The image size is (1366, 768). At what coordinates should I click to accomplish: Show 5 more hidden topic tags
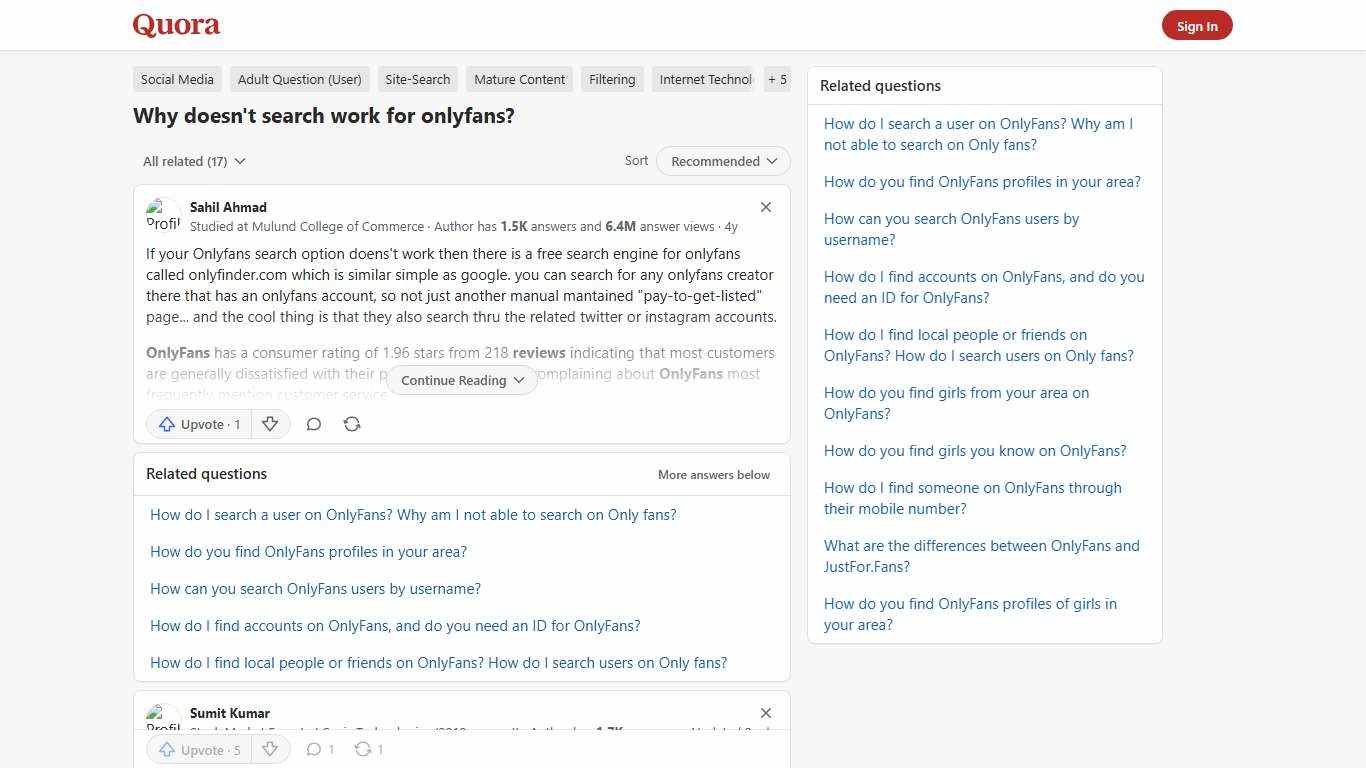[x=777, y=79]
